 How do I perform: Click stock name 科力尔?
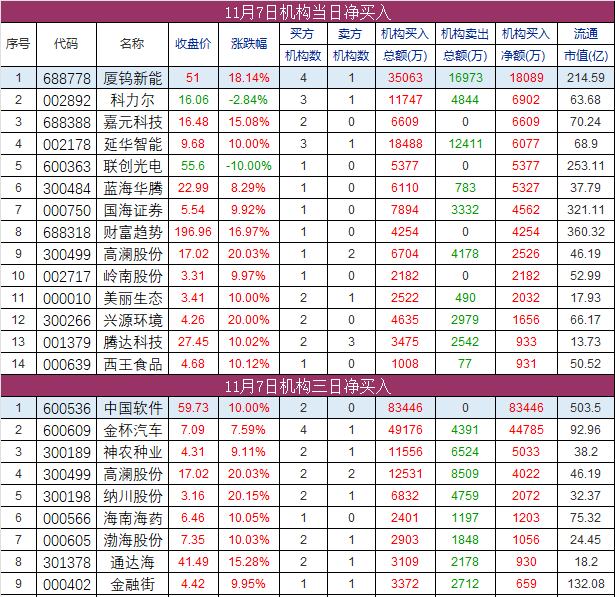pos(133,100)
